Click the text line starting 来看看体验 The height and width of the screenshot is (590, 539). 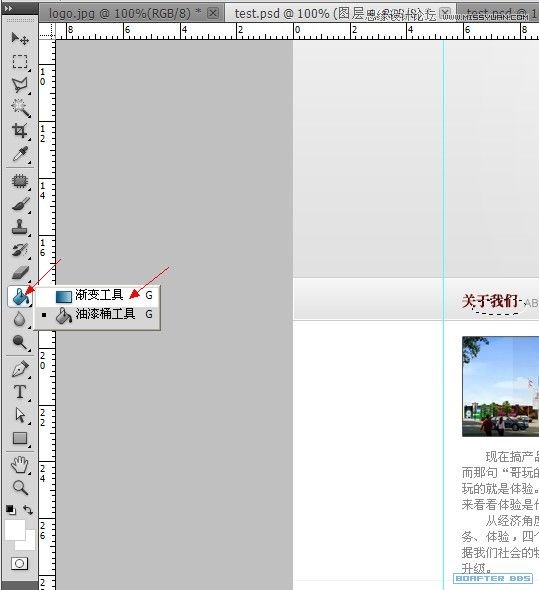coord(500,504)
